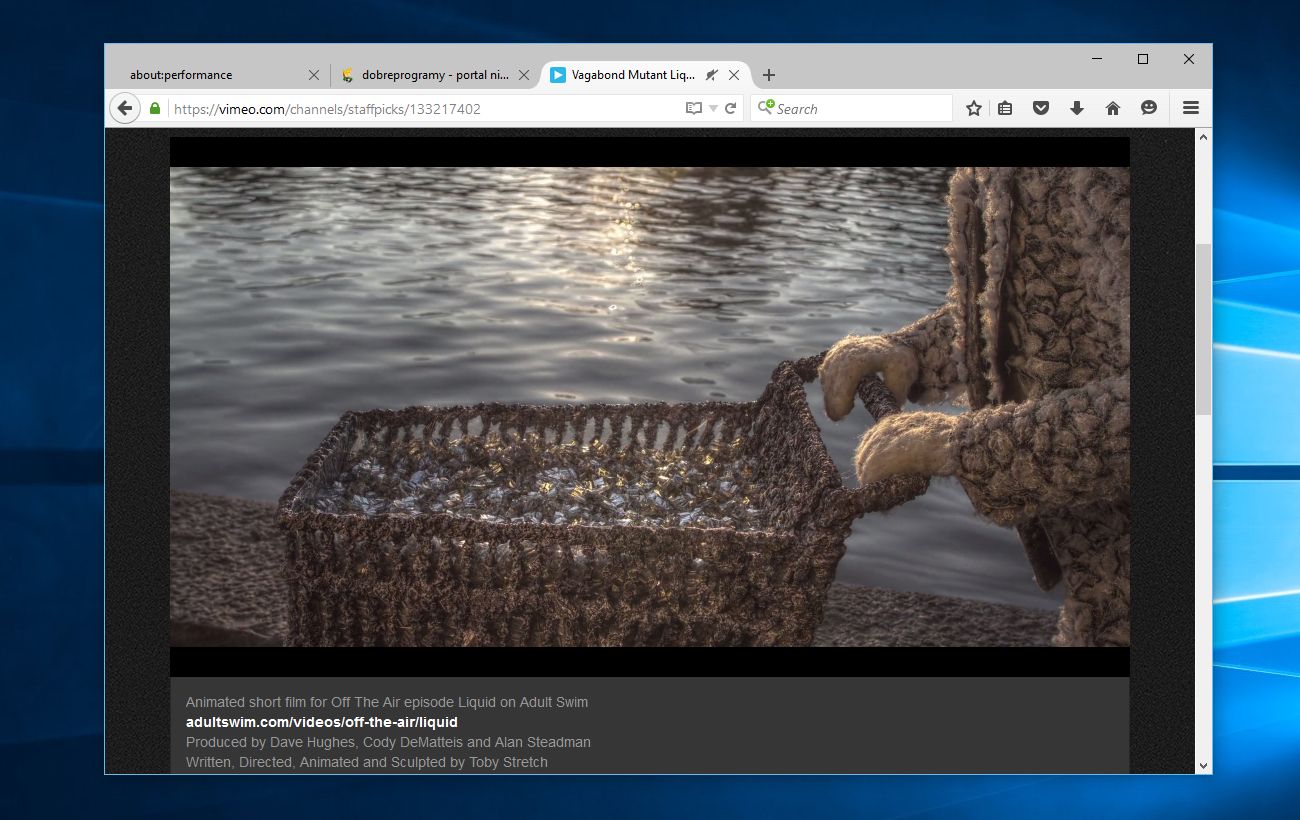Open the Hello chat smiley icon
1300x820 pixels.
coord(1149,107)
